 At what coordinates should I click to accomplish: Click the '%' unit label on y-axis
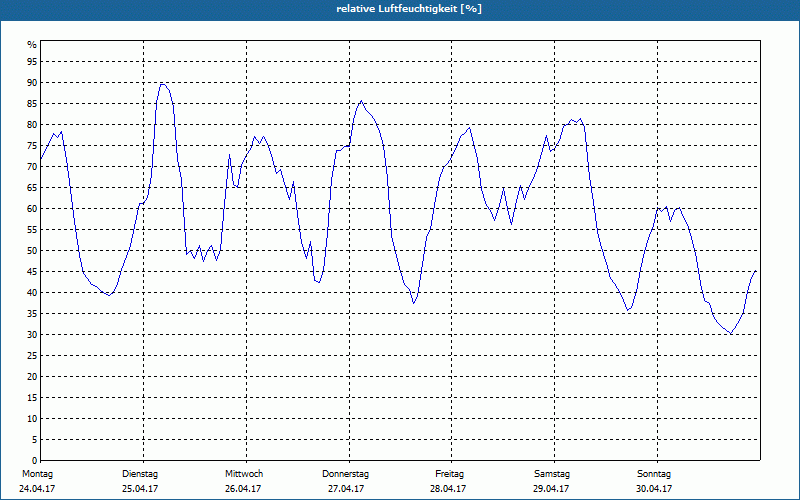click(32, 45)
